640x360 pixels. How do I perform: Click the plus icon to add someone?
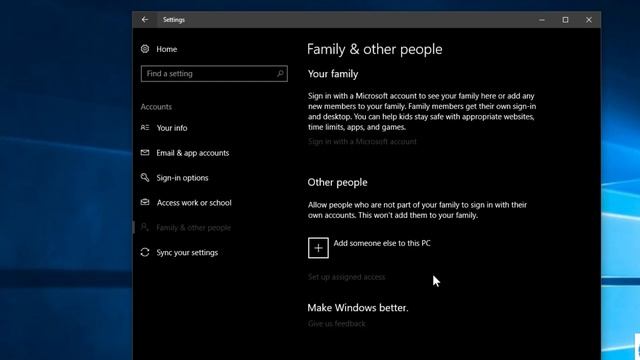(x=318, y=248)
